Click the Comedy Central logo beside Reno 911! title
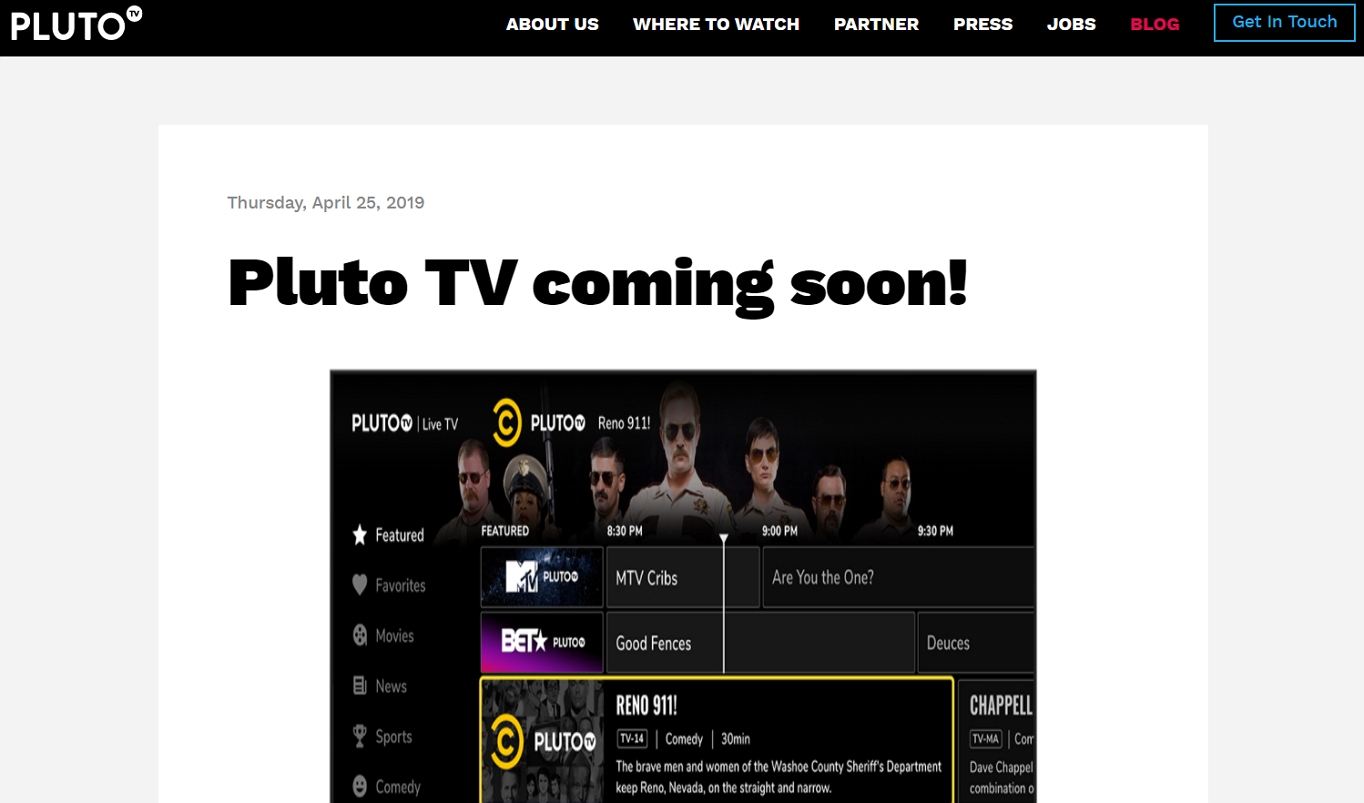 click(508, 422)
